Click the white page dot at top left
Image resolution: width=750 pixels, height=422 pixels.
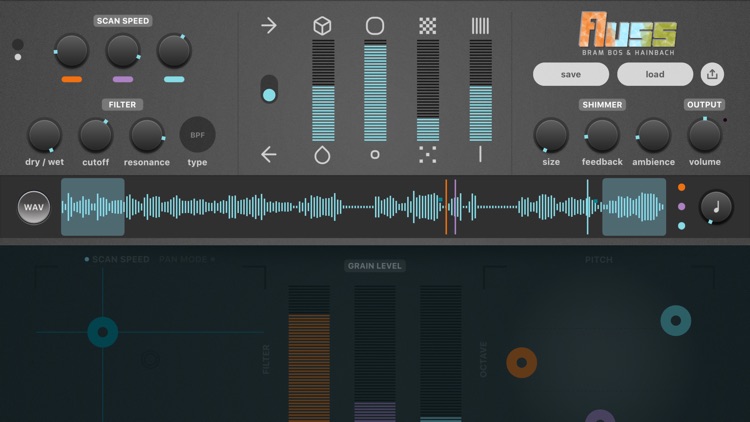tap(18, 57)
